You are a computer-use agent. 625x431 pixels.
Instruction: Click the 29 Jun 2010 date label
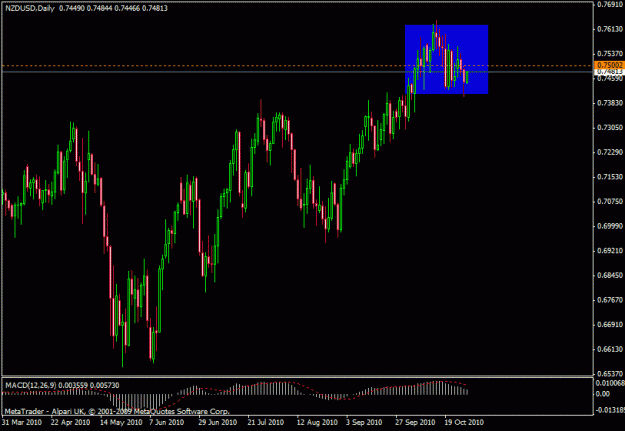coord(218,422)
